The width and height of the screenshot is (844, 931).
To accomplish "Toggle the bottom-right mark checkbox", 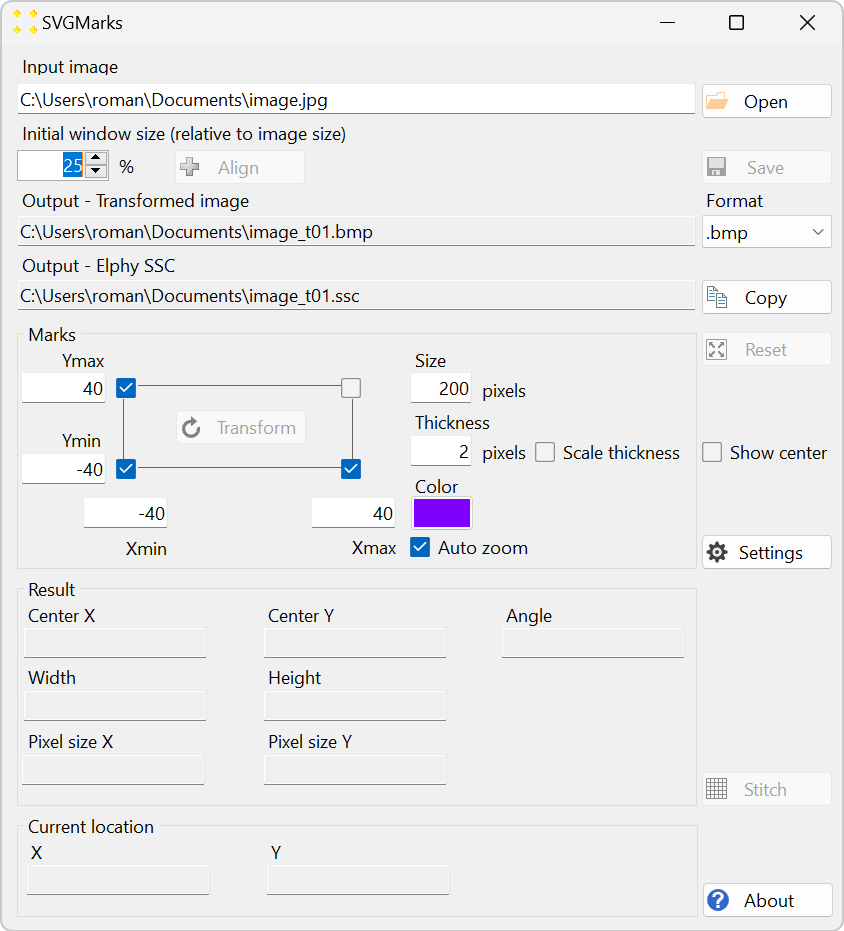I will pos(351,469).
